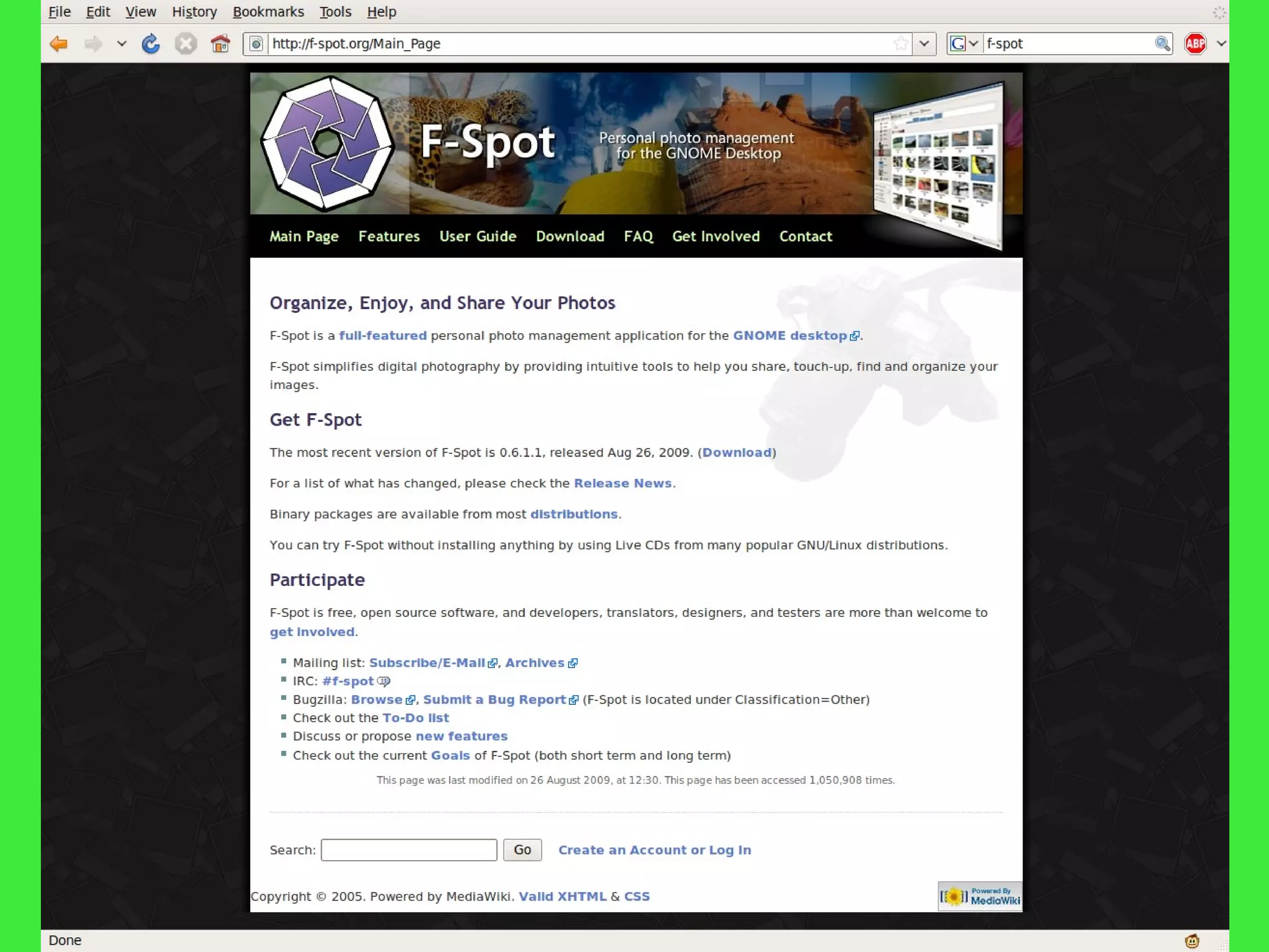Click the bookmark star in URL bar
The height and width of the screenshot is (952, 1269).
coord(900,43)
